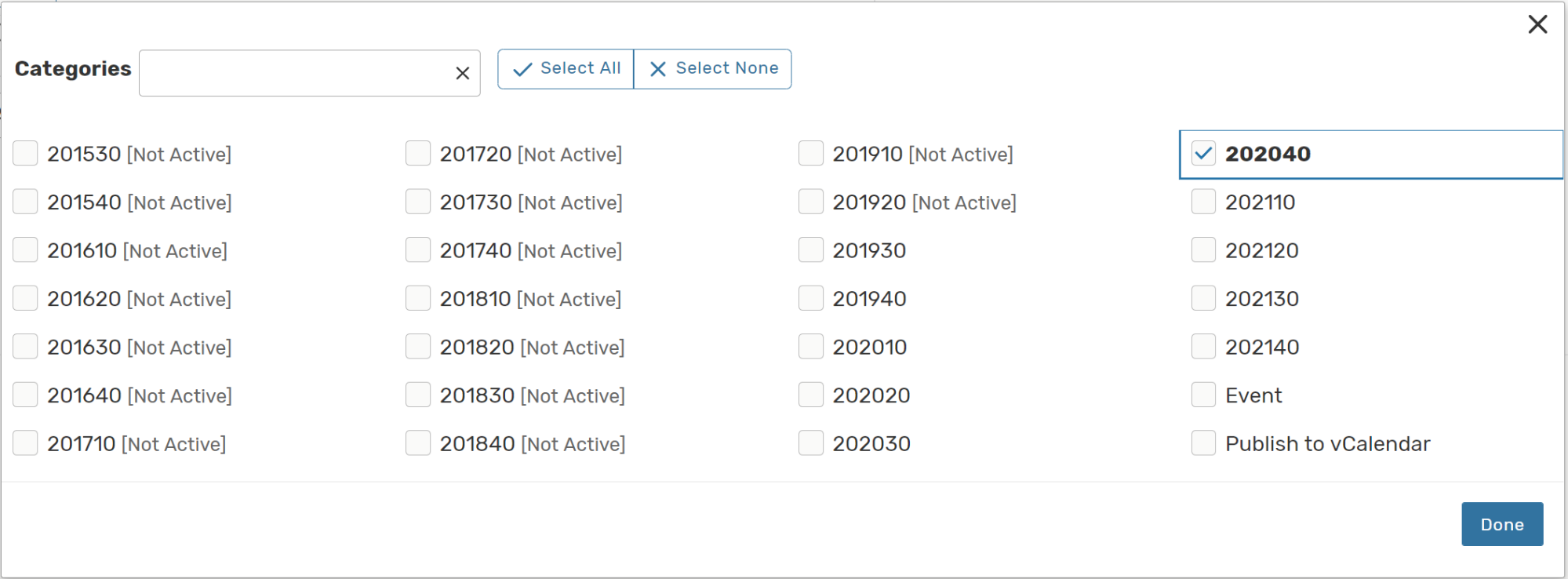Uncheck the 202040 category
Image resolution: width=1568 pixels, height=579 pixels.
(x=1203, y=154)
